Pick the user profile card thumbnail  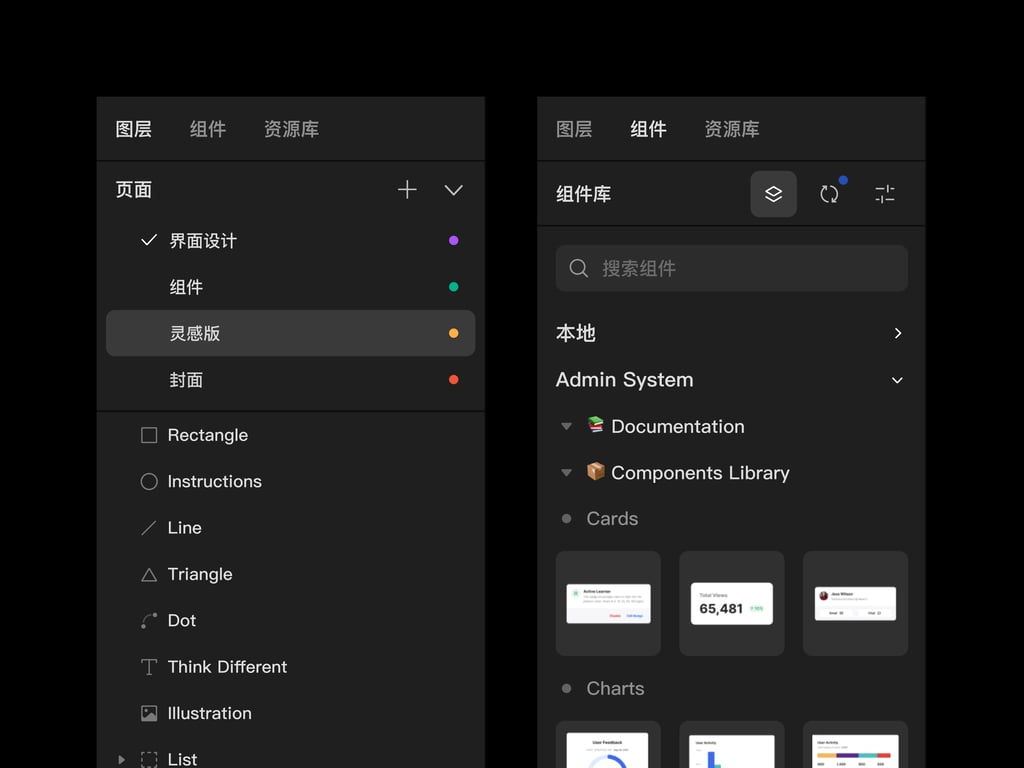pyautogui.click(x=856, y=603)
